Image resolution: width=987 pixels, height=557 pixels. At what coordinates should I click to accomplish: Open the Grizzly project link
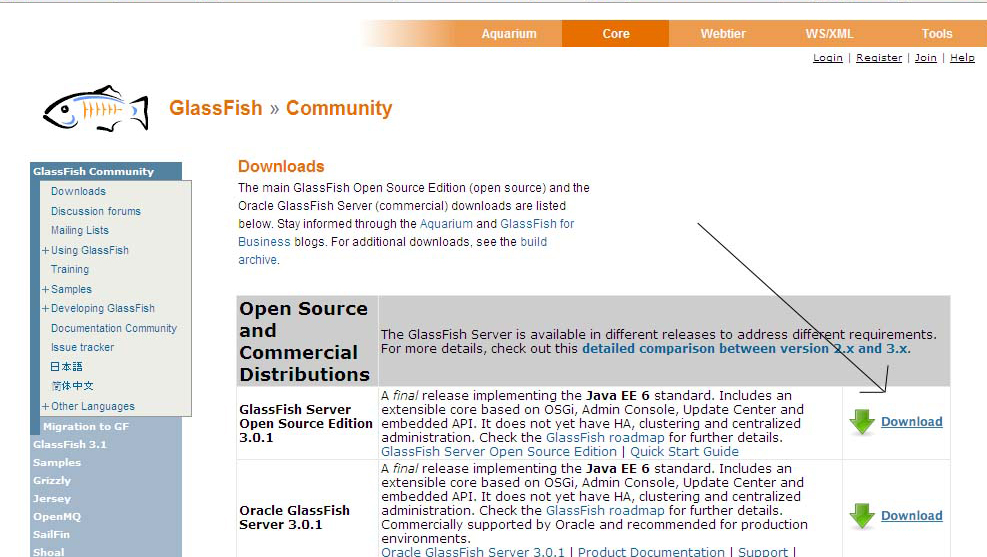52,481
